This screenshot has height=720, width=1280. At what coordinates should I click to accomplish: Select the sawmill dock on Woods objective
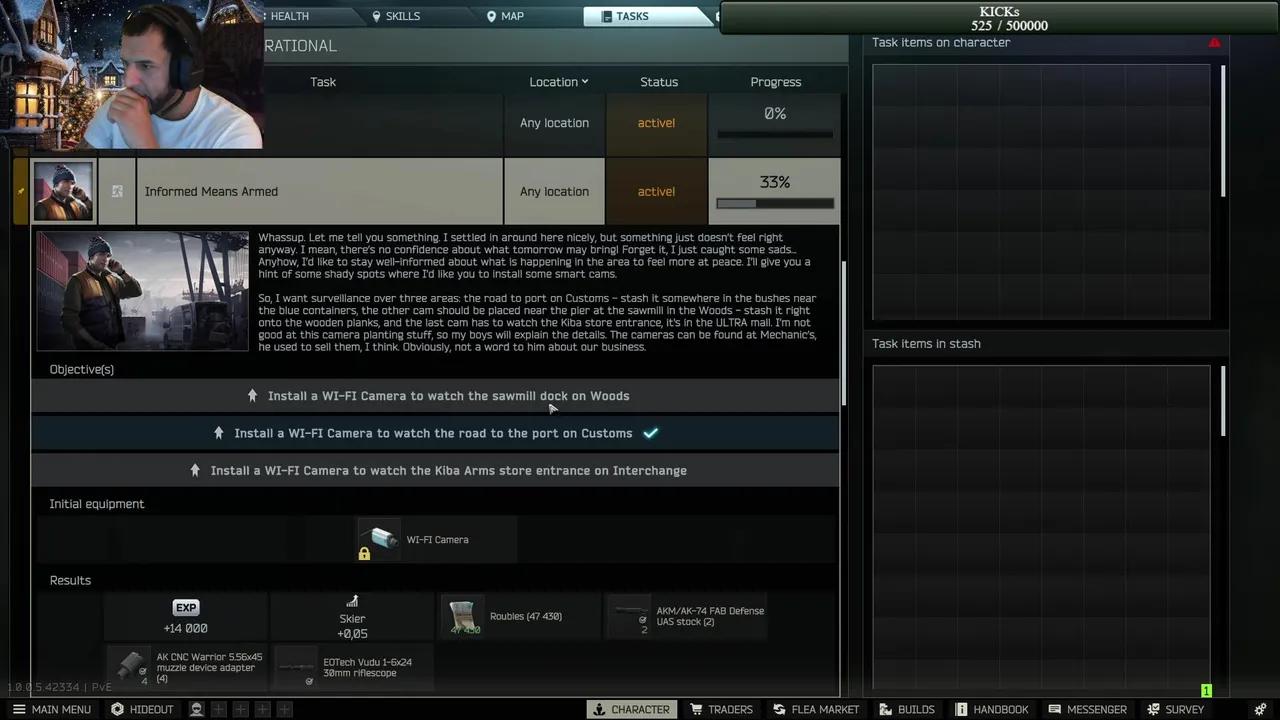(436, 396)
